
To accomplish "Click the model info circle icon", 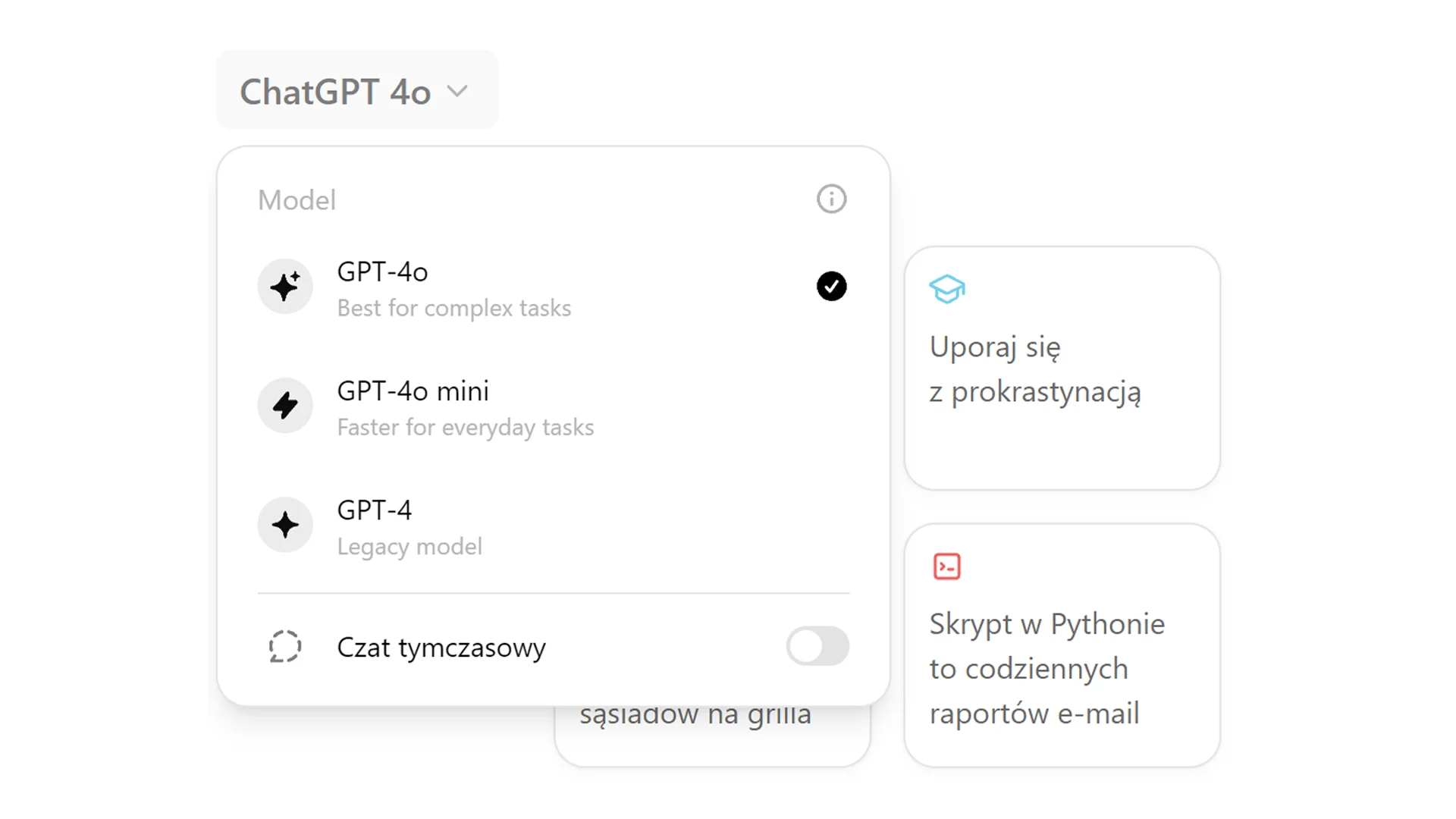I will pyautogui.click(x=831, y=199).
